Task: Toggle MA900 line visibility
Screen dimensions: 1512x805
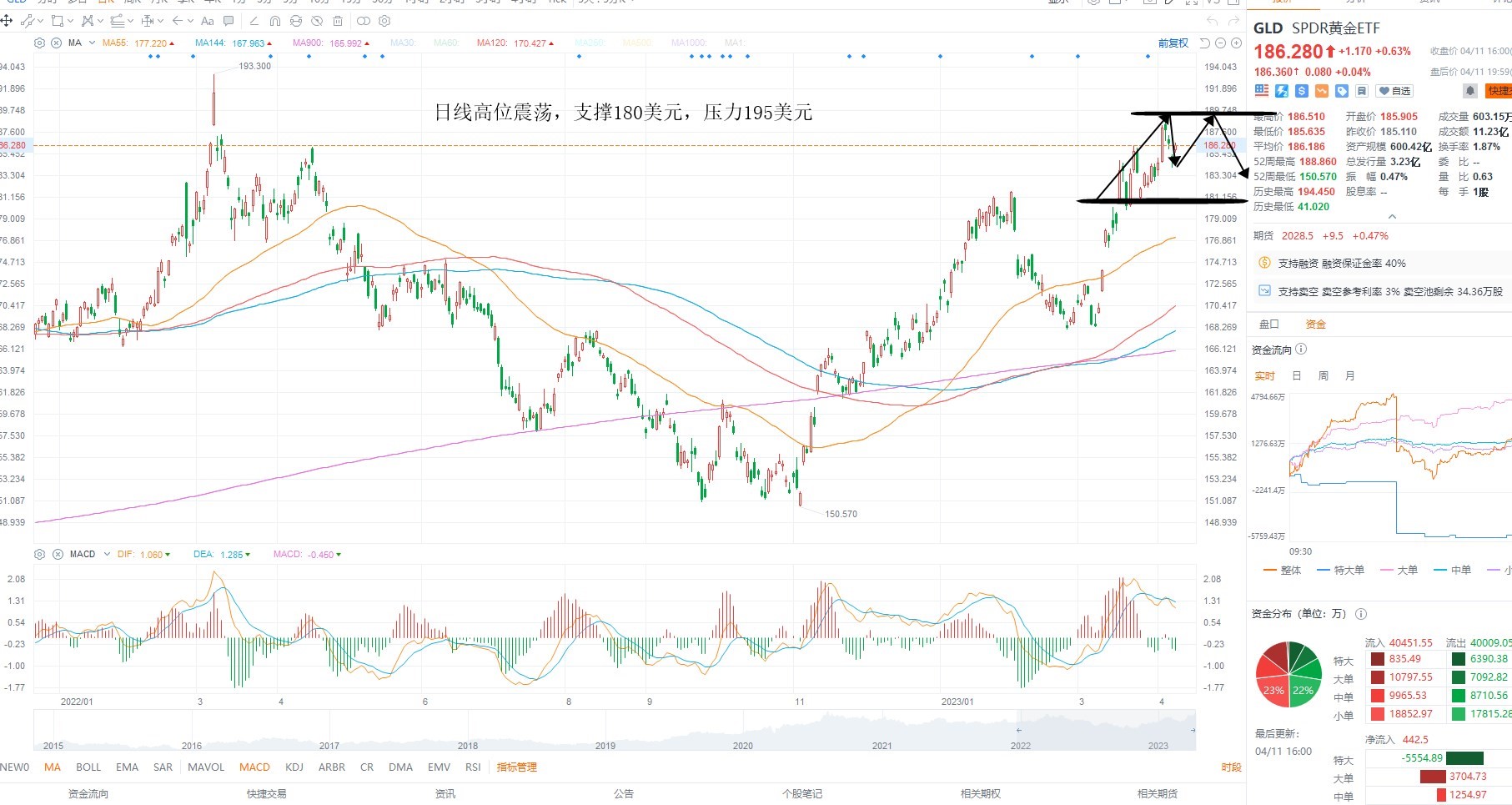Action: [331, 43]
